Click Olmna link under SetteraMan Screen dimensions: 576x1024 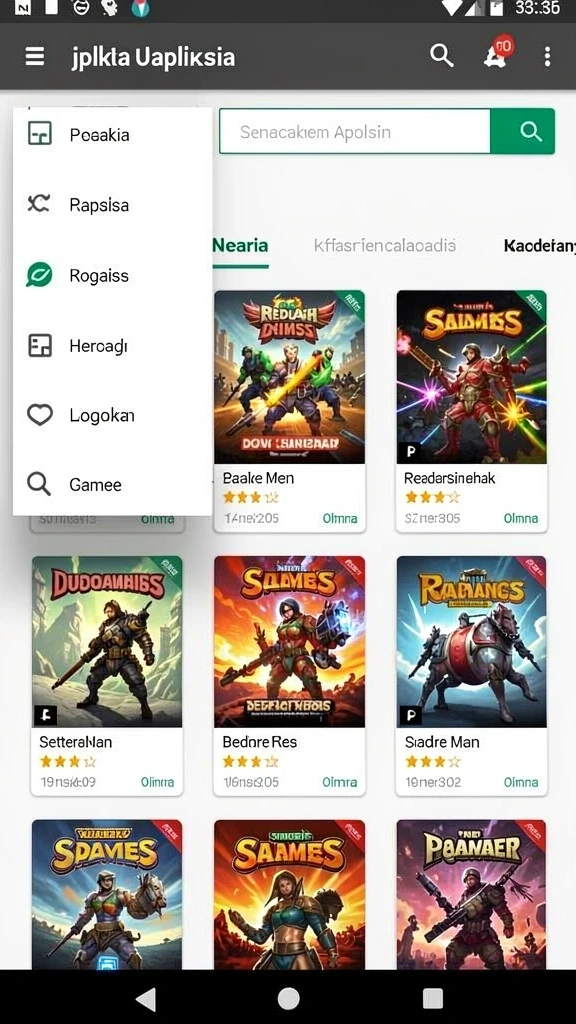click(x=157, y=782)
